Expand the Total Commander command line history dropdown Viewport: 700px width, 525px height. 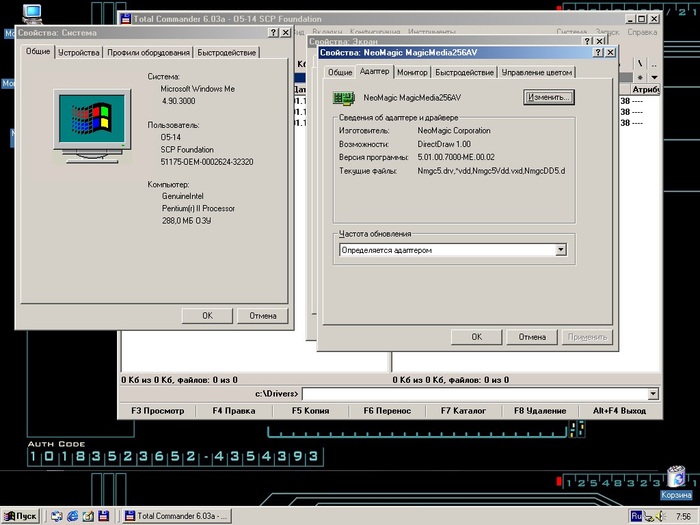(x=653, y=394)
